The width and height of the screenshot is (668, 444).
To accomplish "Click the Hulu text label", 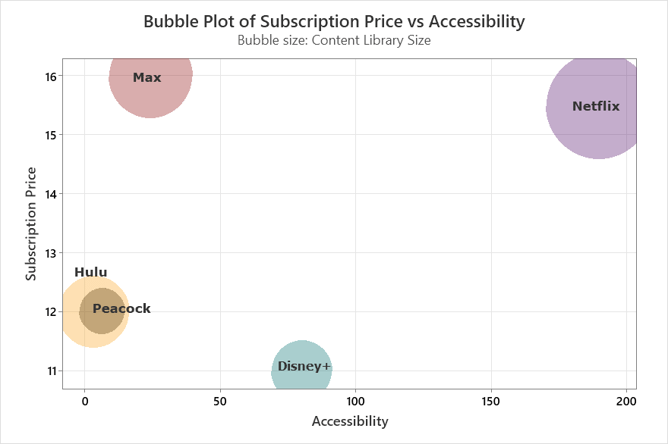I will (x=91, y=272).
